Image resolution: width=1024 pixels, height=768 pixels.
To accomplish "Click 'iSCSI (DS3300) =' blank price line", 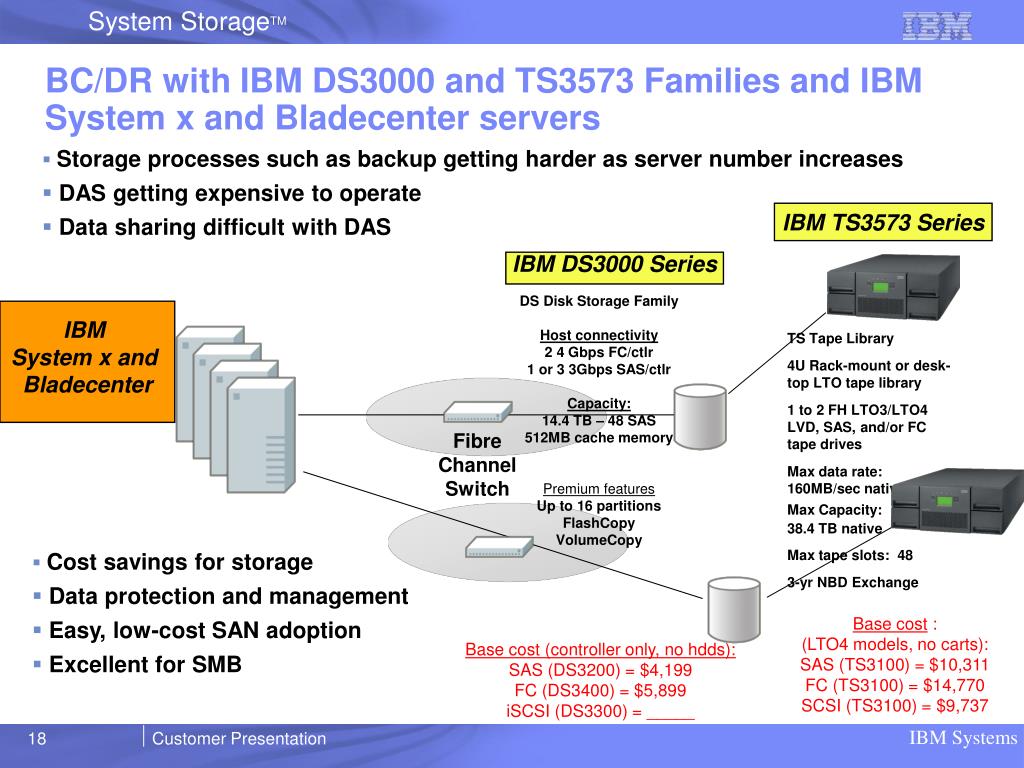I will click(600, 711).
